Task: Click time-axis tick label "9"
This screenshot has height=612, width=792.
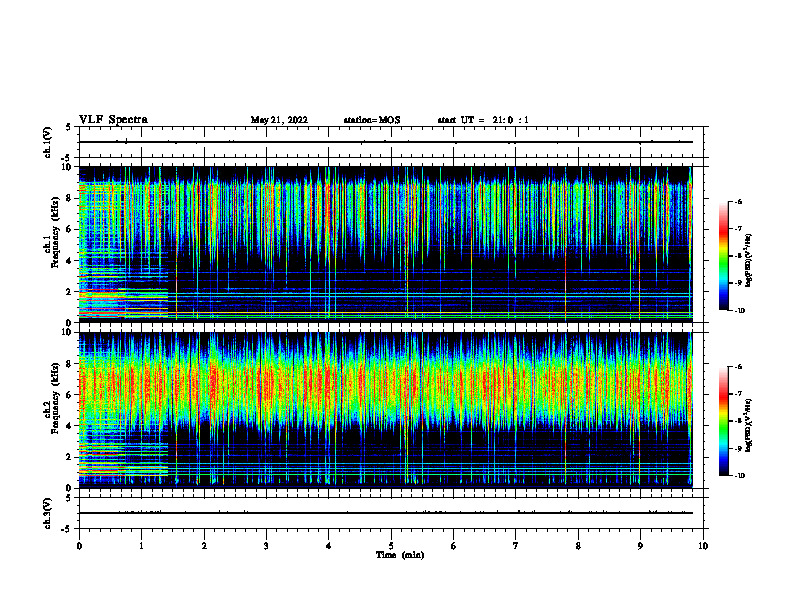Action: [x=640, y=546]
